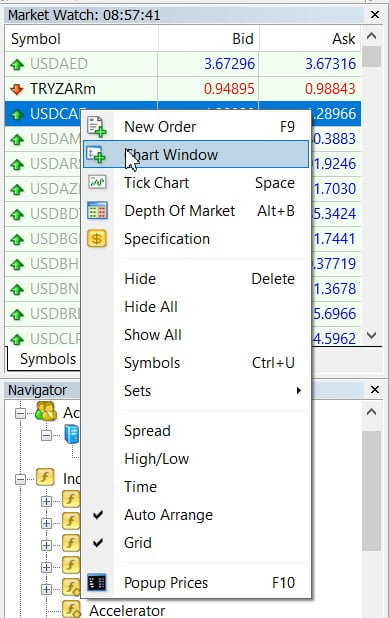Click the Tick Chart icon
This screenshot has height=618, width=389.
(97, 182)
